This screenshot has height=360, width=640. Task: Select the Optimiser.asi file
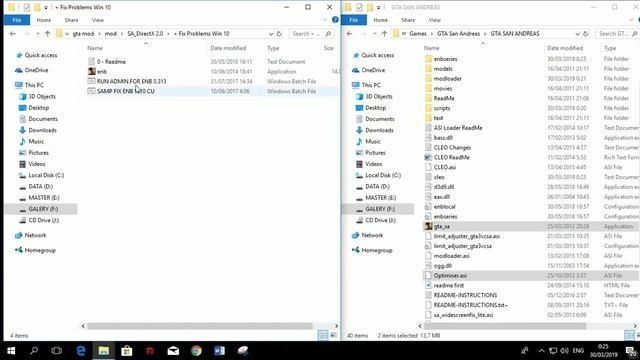(450, 276)
